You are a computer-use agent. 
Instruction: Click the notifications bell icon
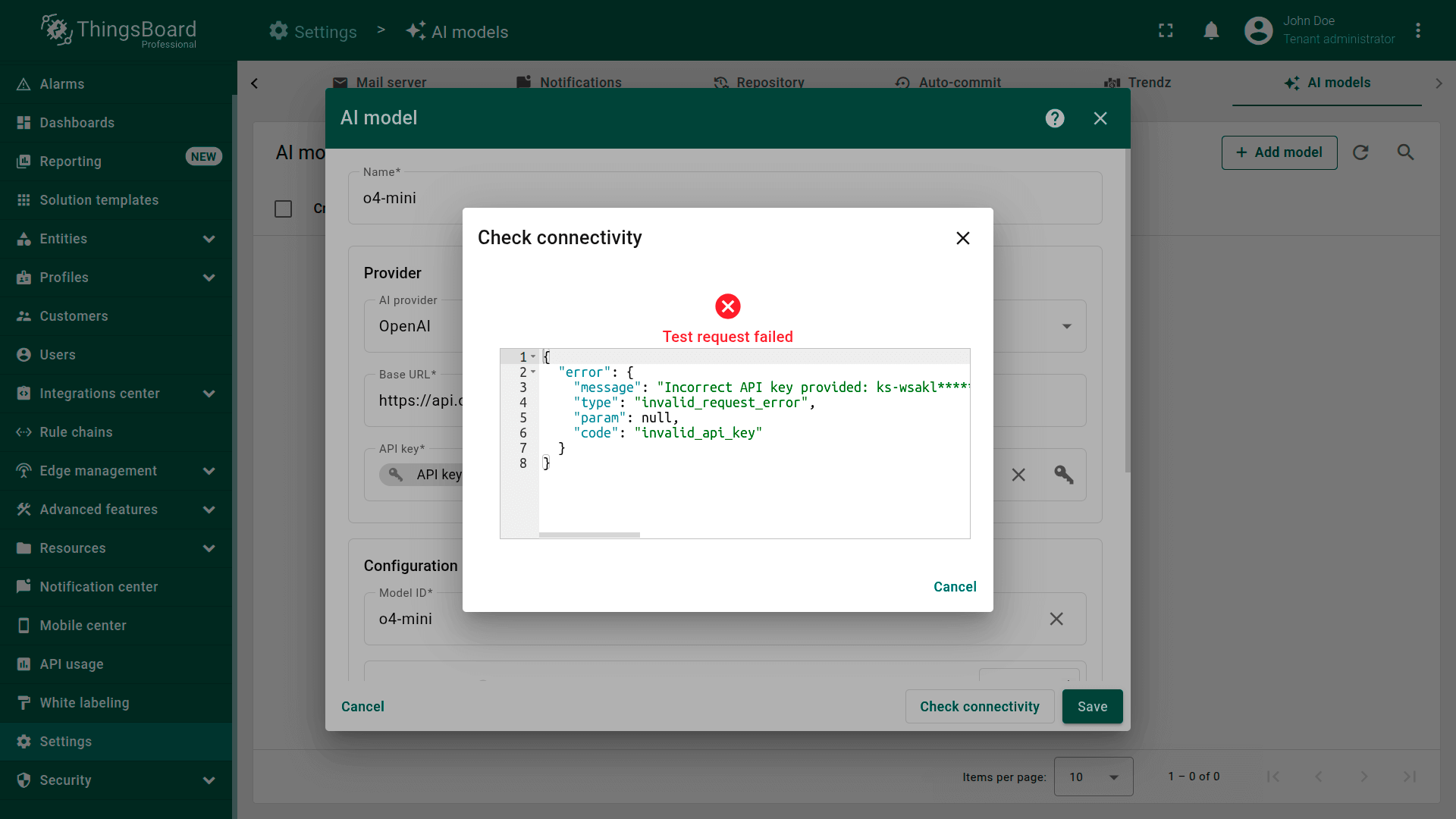1211,30
